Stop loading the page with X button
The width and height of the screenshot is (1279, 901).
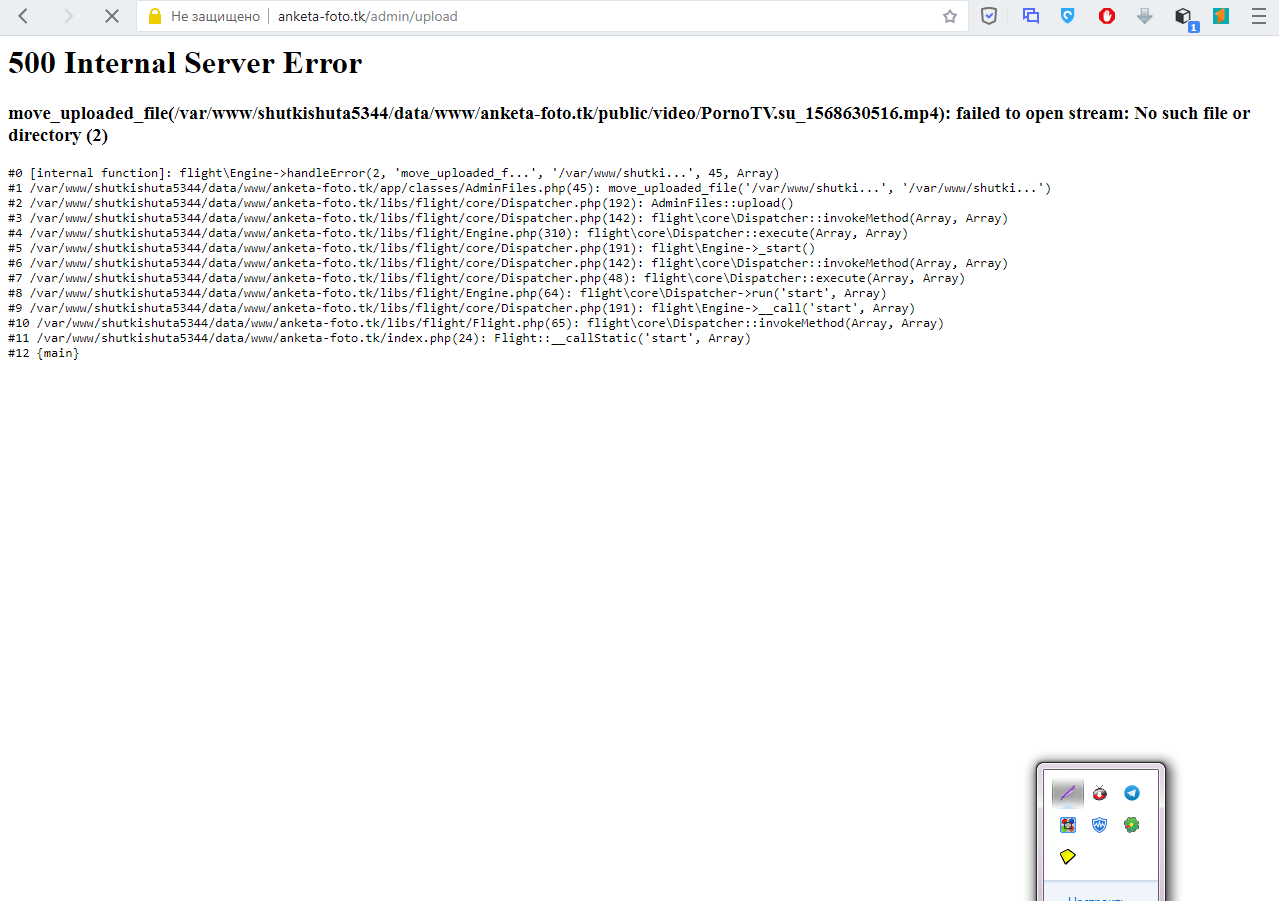(x=112, y=16)
